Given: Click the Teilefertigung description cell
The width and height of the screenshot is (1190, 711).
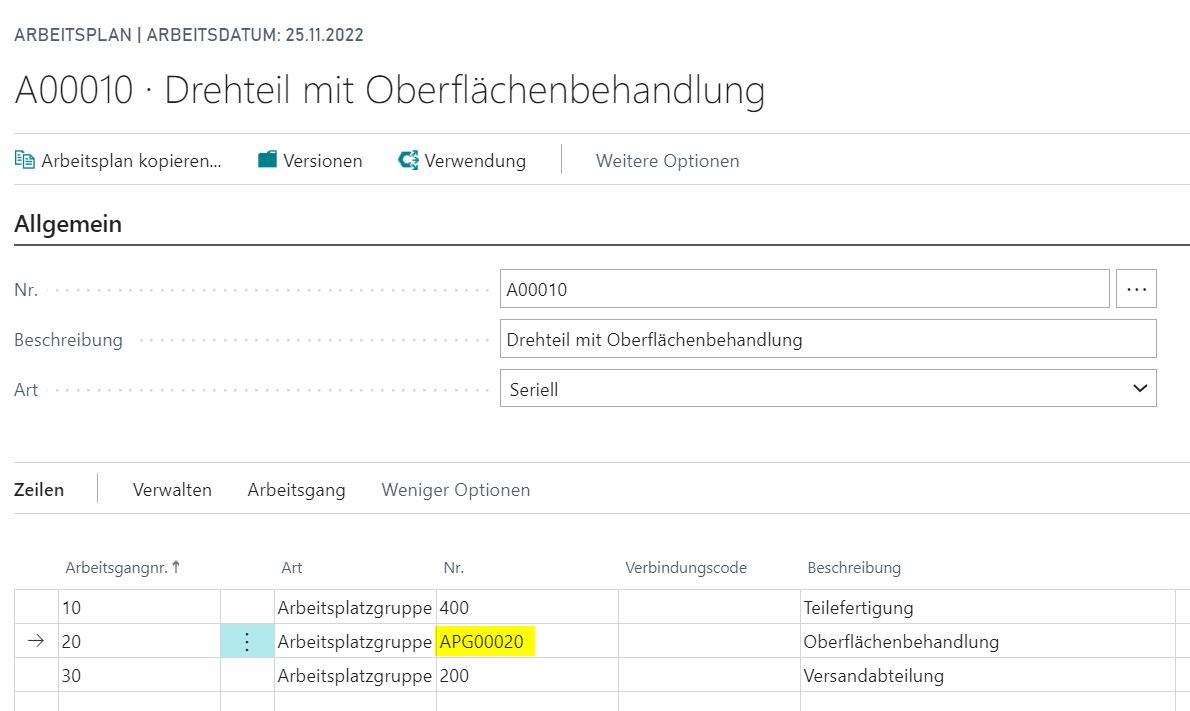Looking at the screenshot, I should tap(987, 607).
